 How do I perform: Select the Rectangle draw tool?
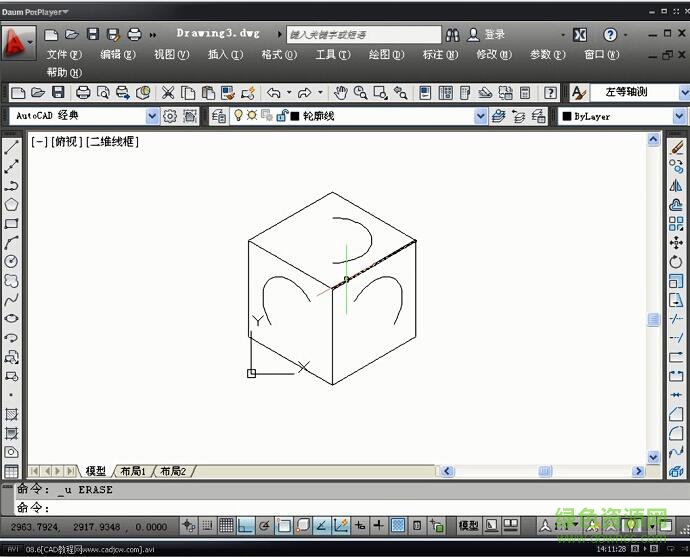pos(11,224)
